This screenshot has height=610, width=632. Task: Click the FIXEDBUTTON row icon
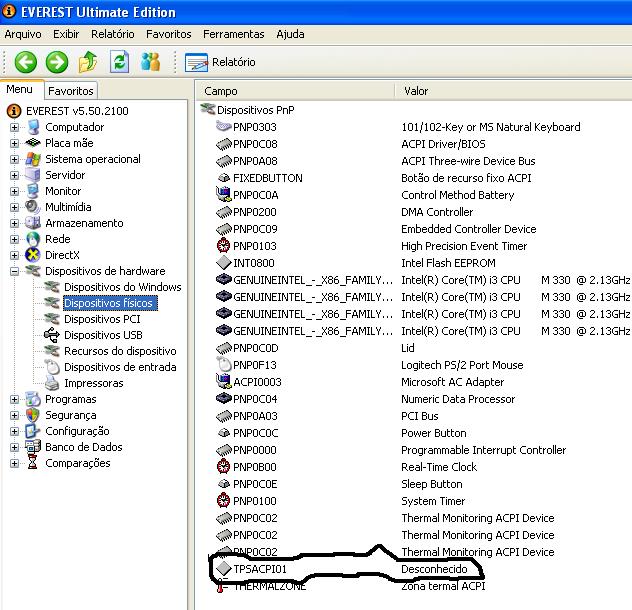tap(223, 178)
